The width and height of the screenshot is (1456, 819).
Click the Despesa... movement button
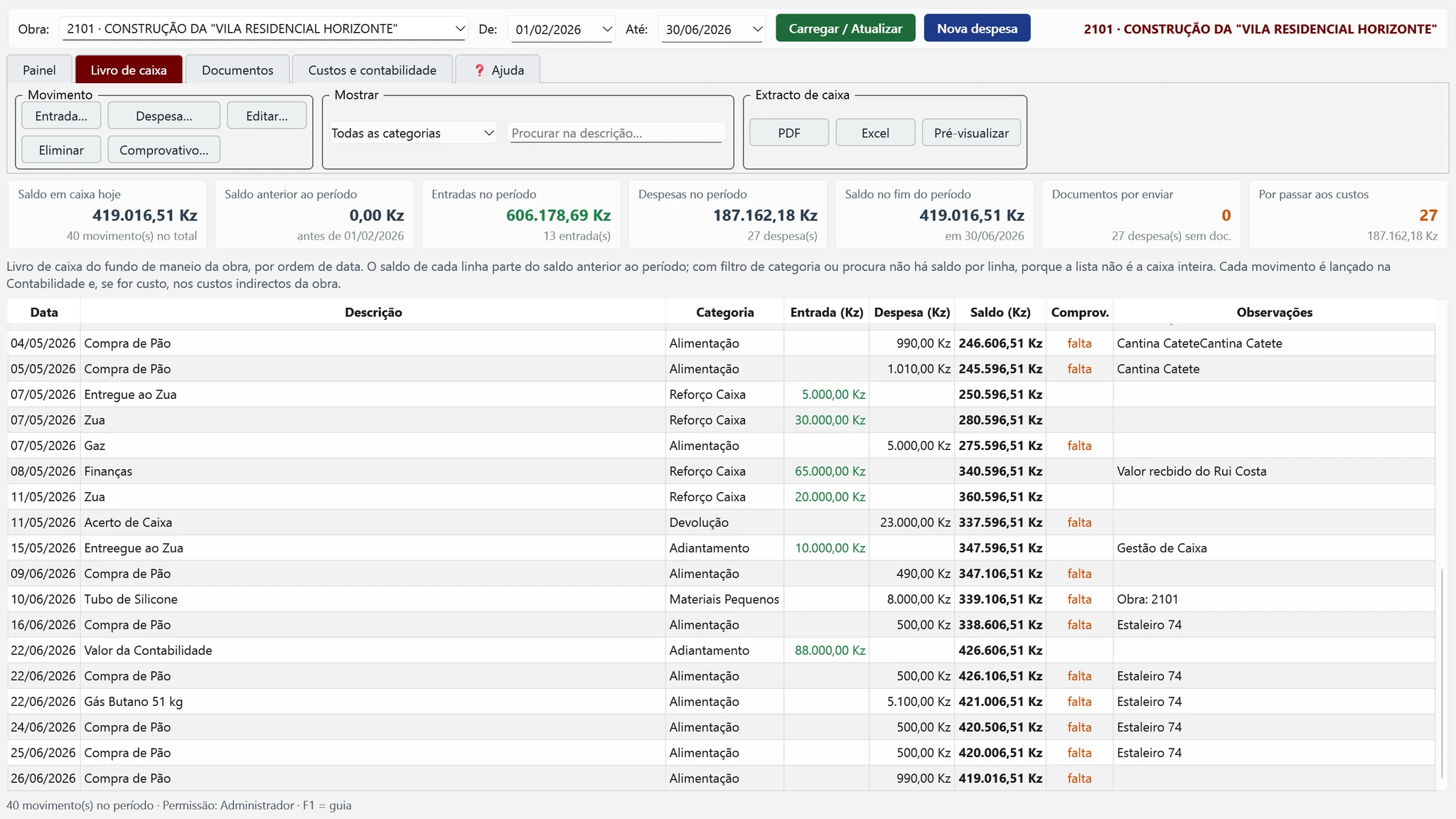(x=164, y=116)
